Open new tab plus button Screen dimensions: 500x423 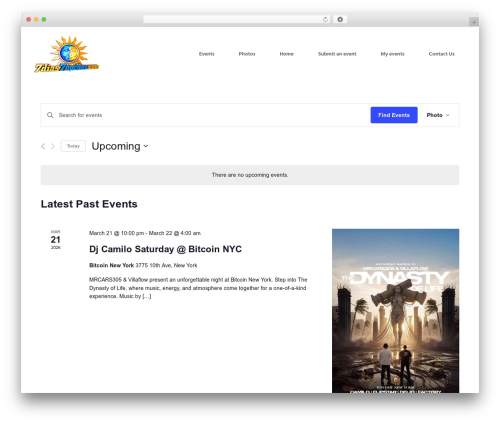(x=474, y=22)
